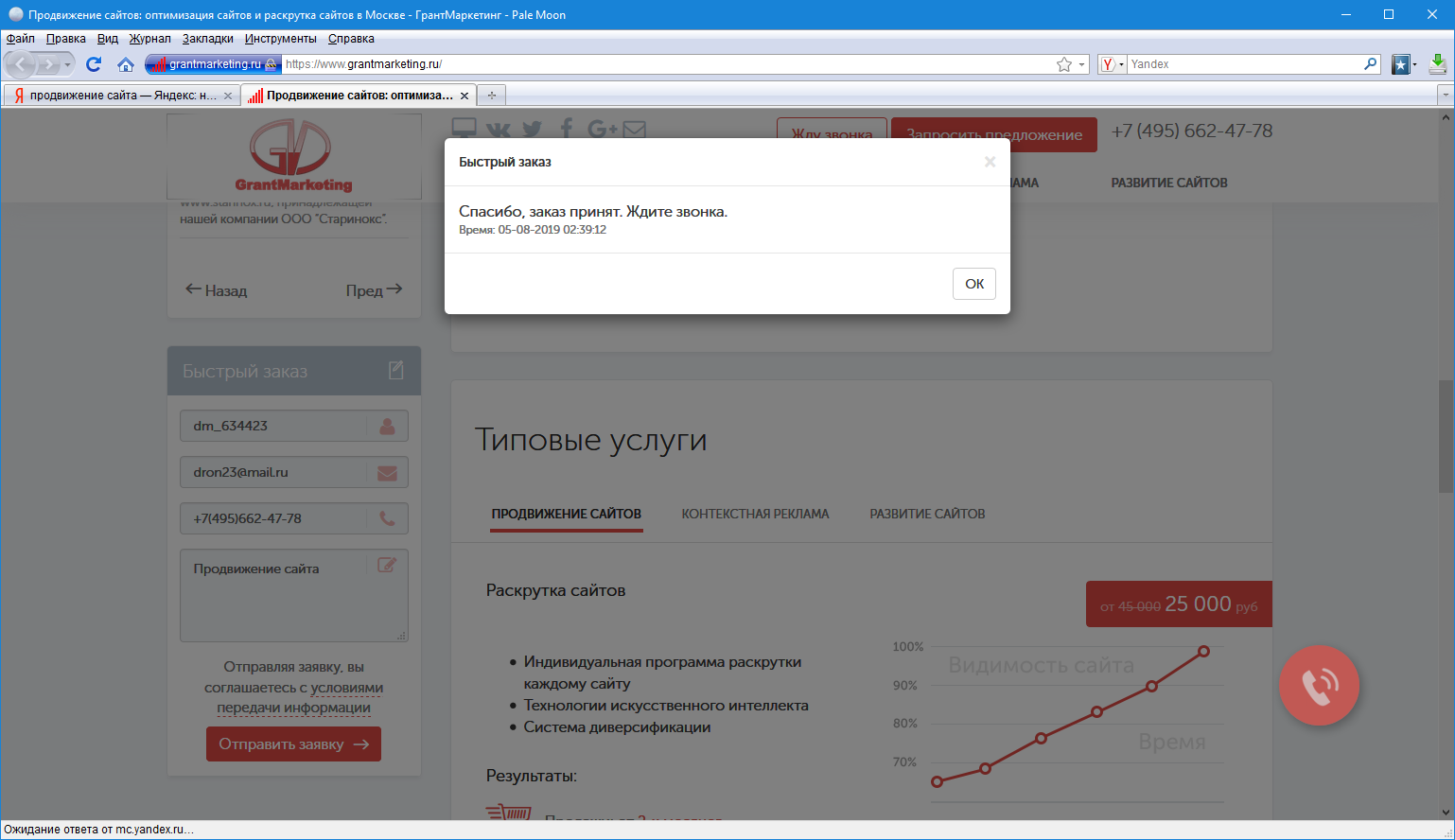Open the Файл menu

pos(21,39)
